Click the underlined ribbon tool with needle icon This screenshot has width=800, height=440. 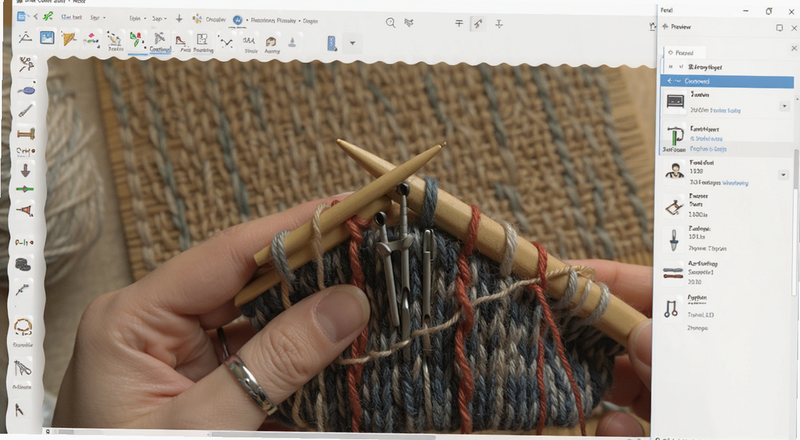160,42
